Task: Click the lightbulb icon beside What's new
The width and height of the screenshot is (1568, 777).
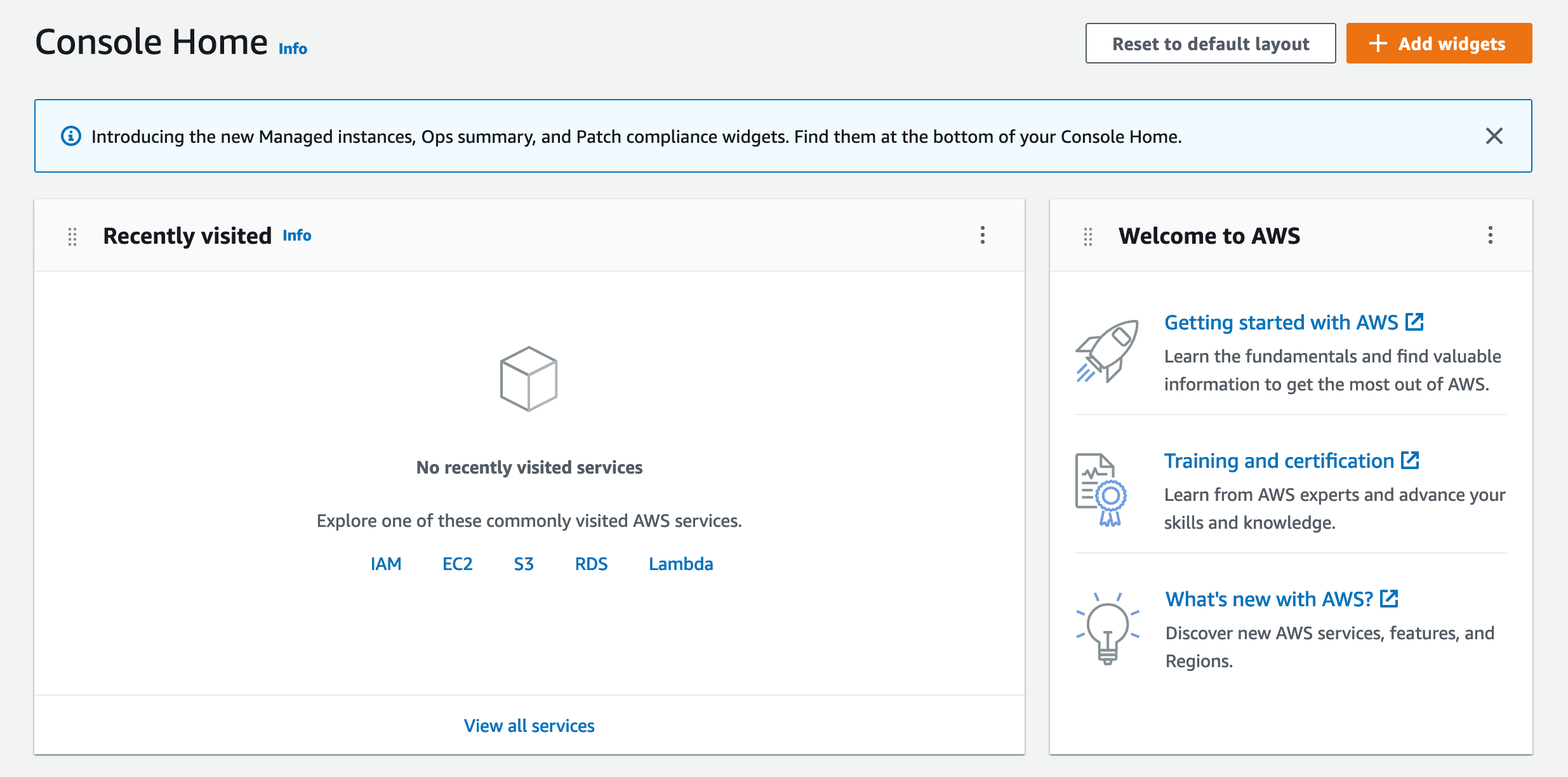Action: pyautogui.click(x=1107, y=628)
